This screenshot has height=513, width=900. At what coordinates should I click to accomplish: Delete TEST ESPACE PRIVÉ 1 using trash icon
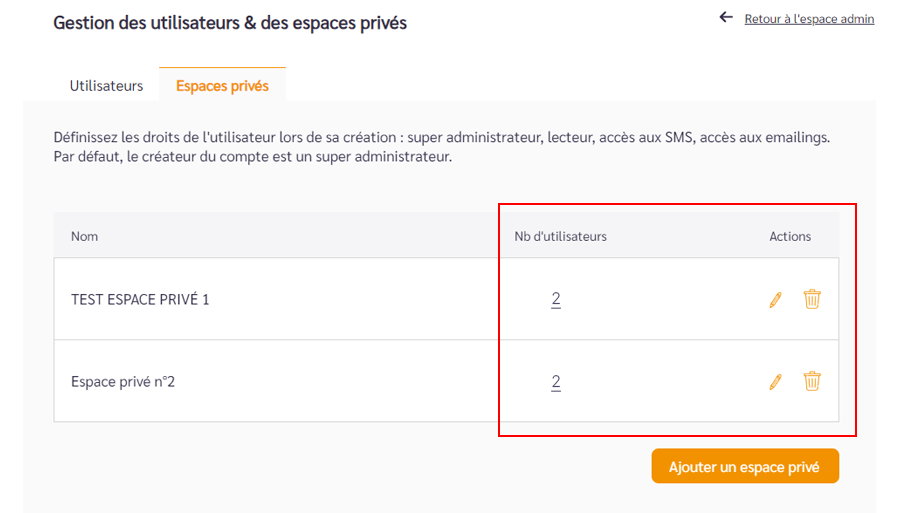tap(812, 299)
